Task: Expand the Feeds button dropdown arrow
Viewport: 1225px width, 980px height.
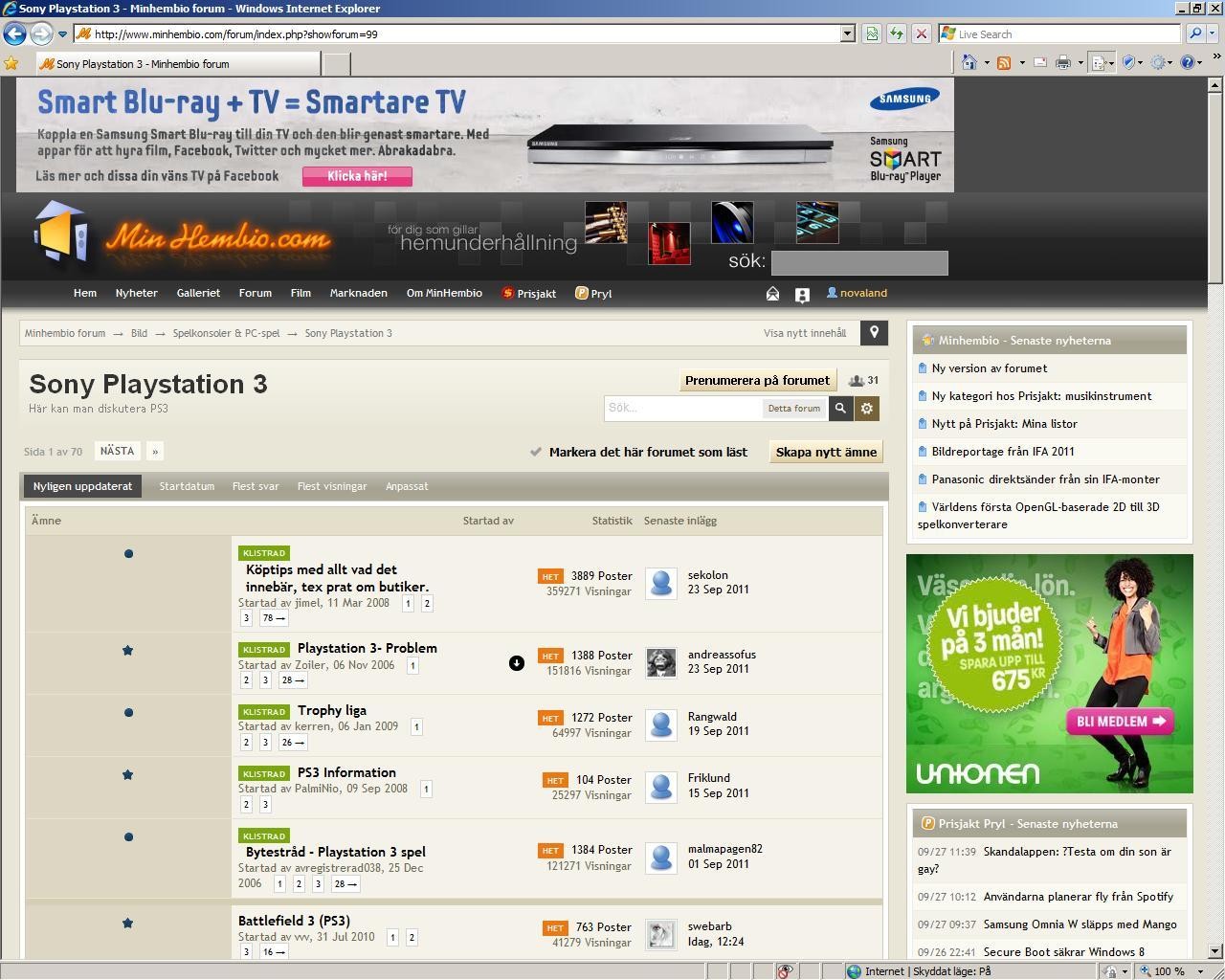Action: 1022,63
